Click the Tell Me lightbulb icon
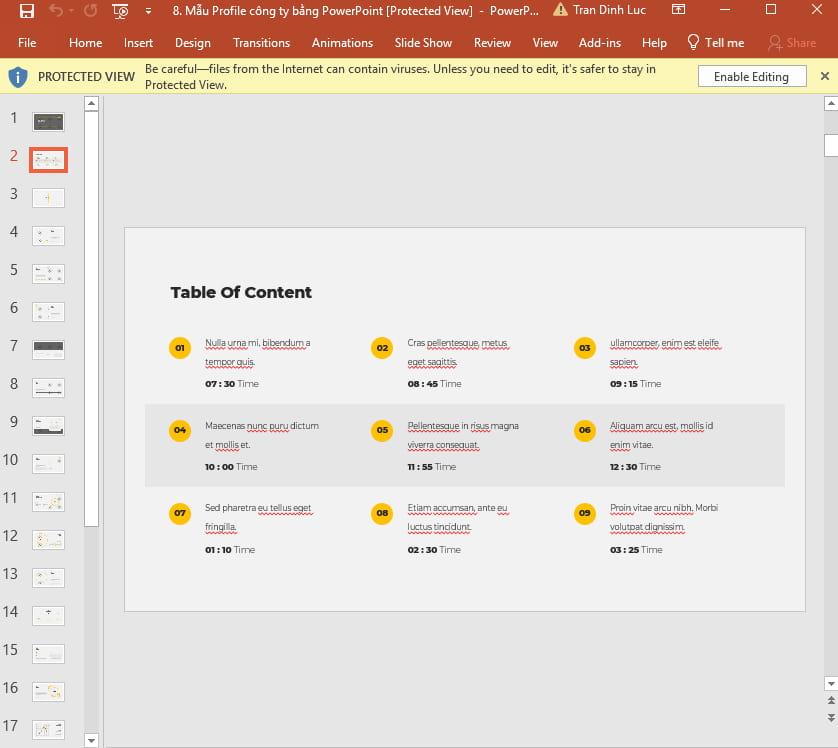Screen dimensions: 838x748 [692, 43]
